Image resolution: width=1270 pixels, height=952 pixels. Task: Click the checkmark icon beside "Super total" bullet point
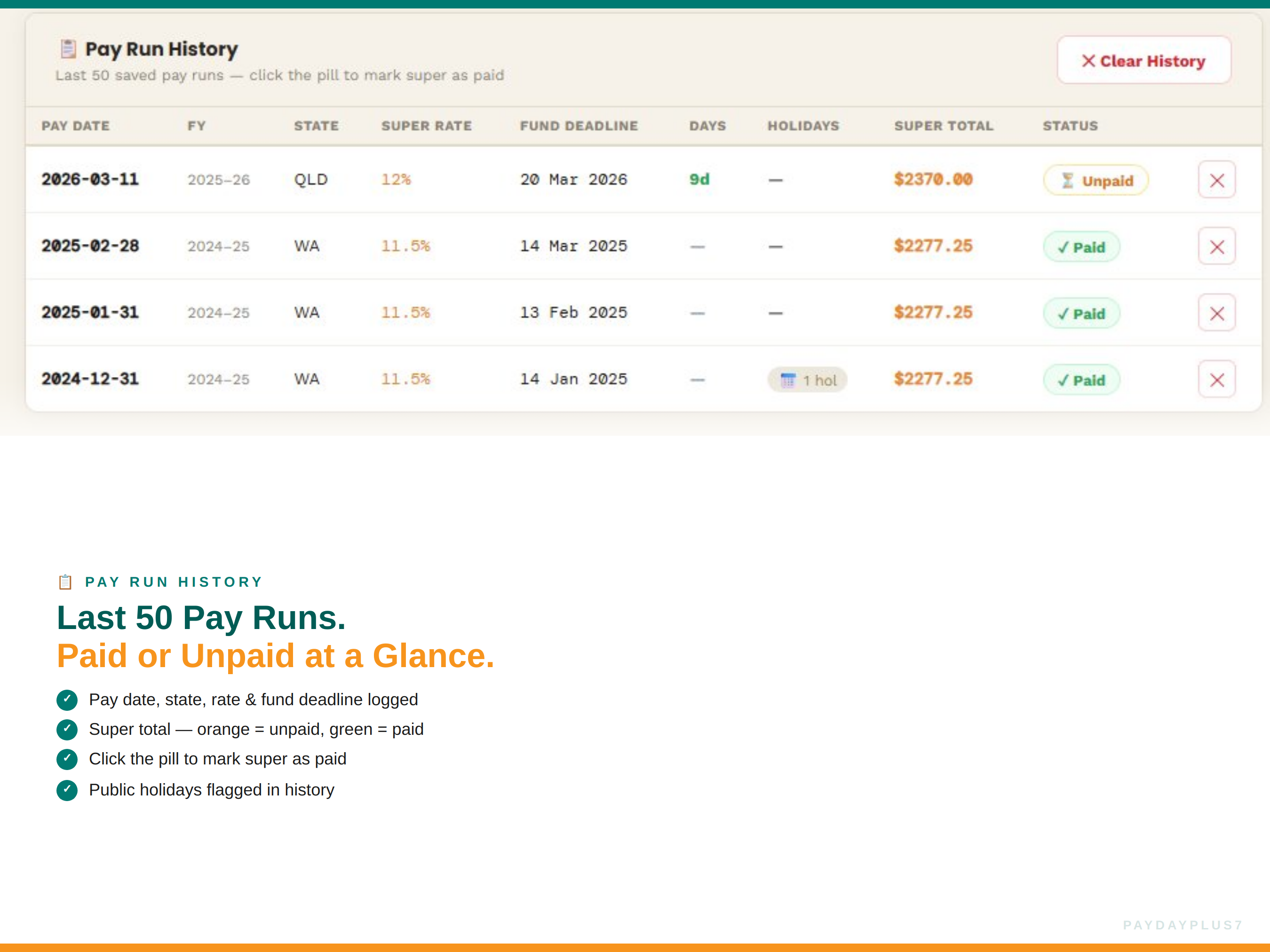click(67, 729)
